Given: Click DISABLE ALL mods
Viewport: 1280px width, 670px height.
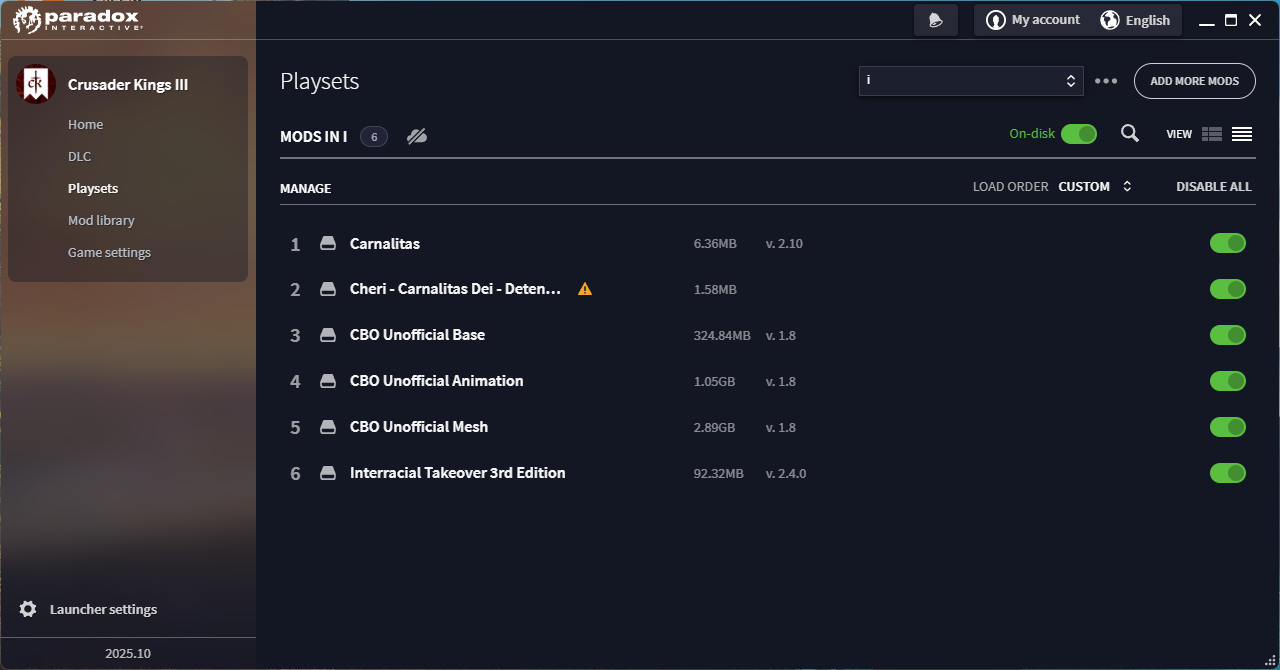Looking at the screenshot, I should (x=1214, y=187).
